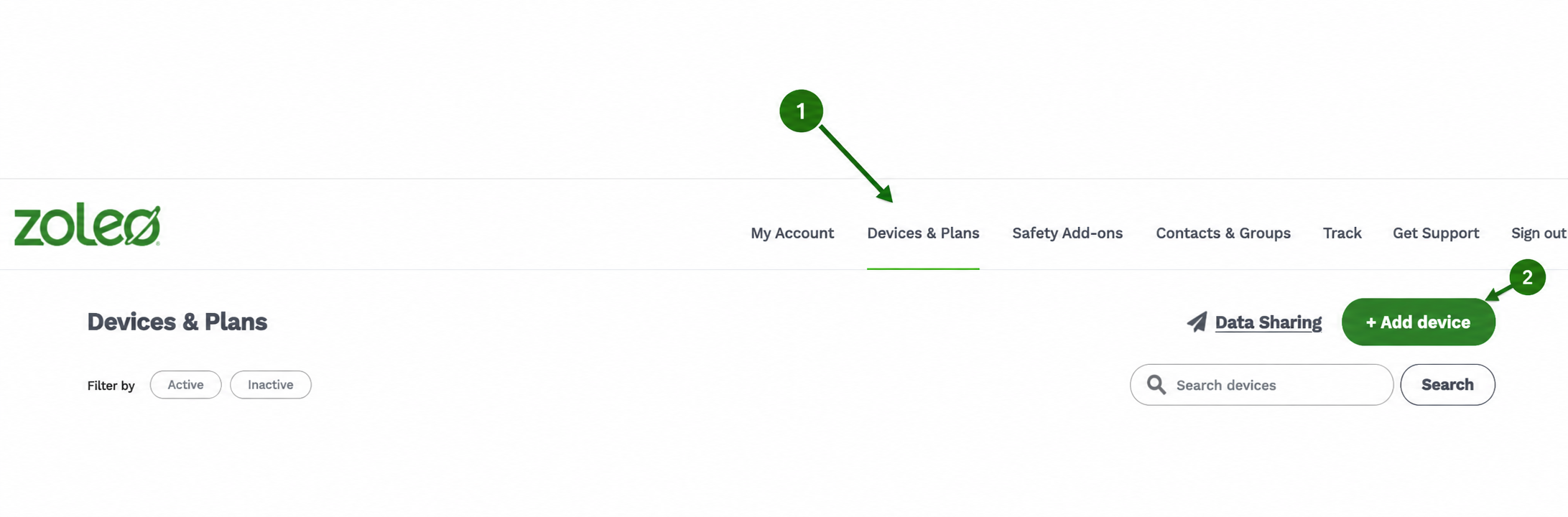Click the green number 2 annotation marker
This screenshot has height=517, width=1568.
[1527, 277]
